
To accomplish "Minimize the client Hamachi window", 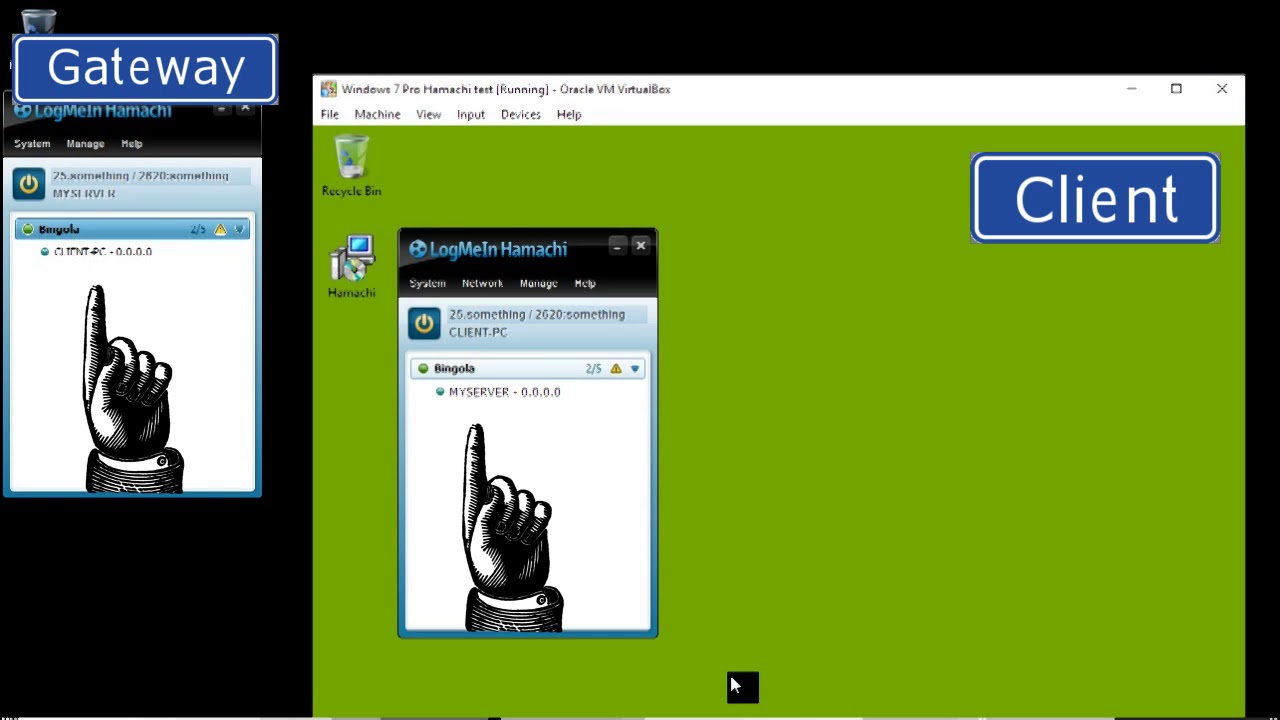I will (617, 246).
